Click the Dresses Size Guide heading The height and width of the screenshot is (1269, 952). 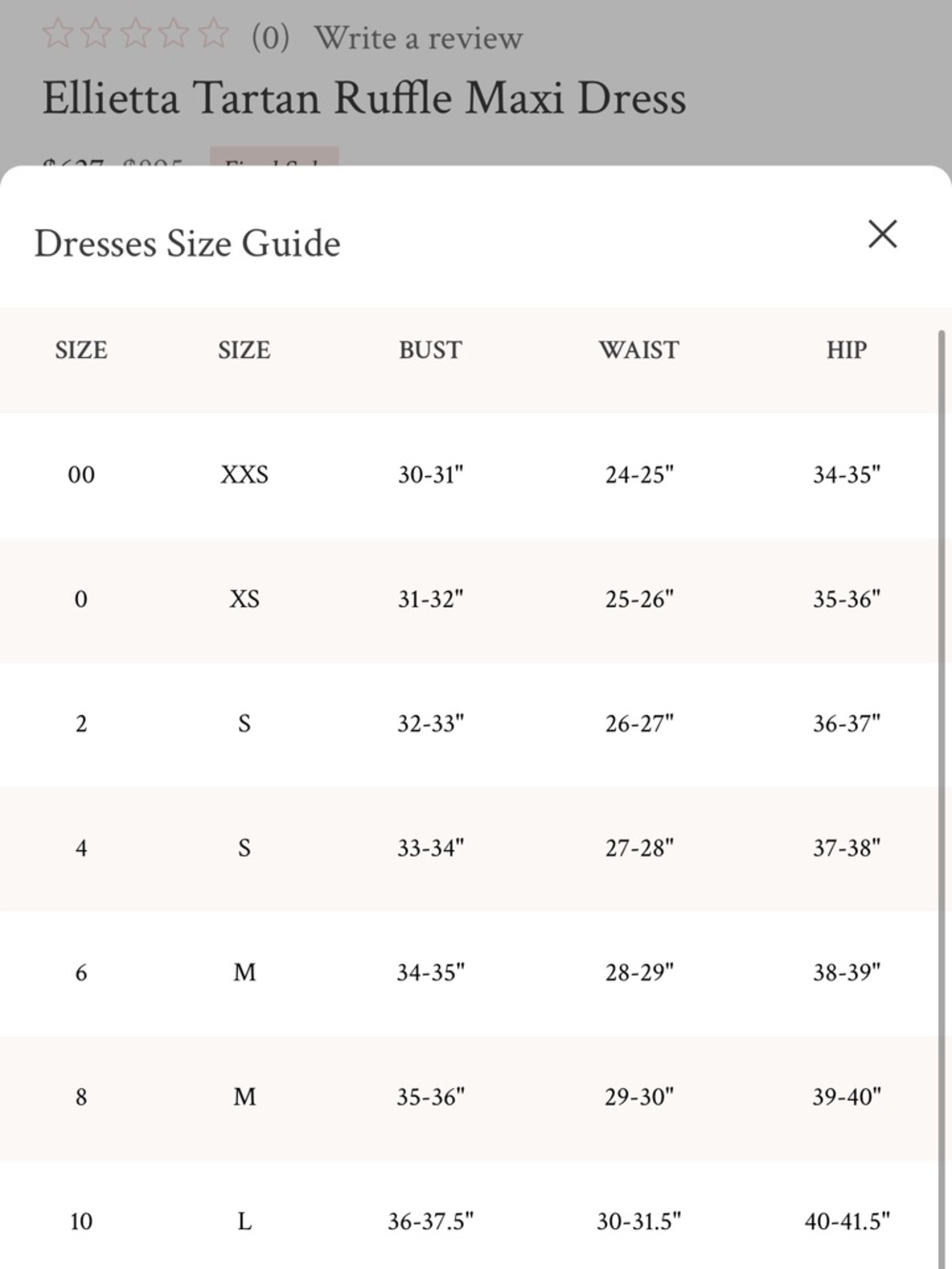(188, 244)
